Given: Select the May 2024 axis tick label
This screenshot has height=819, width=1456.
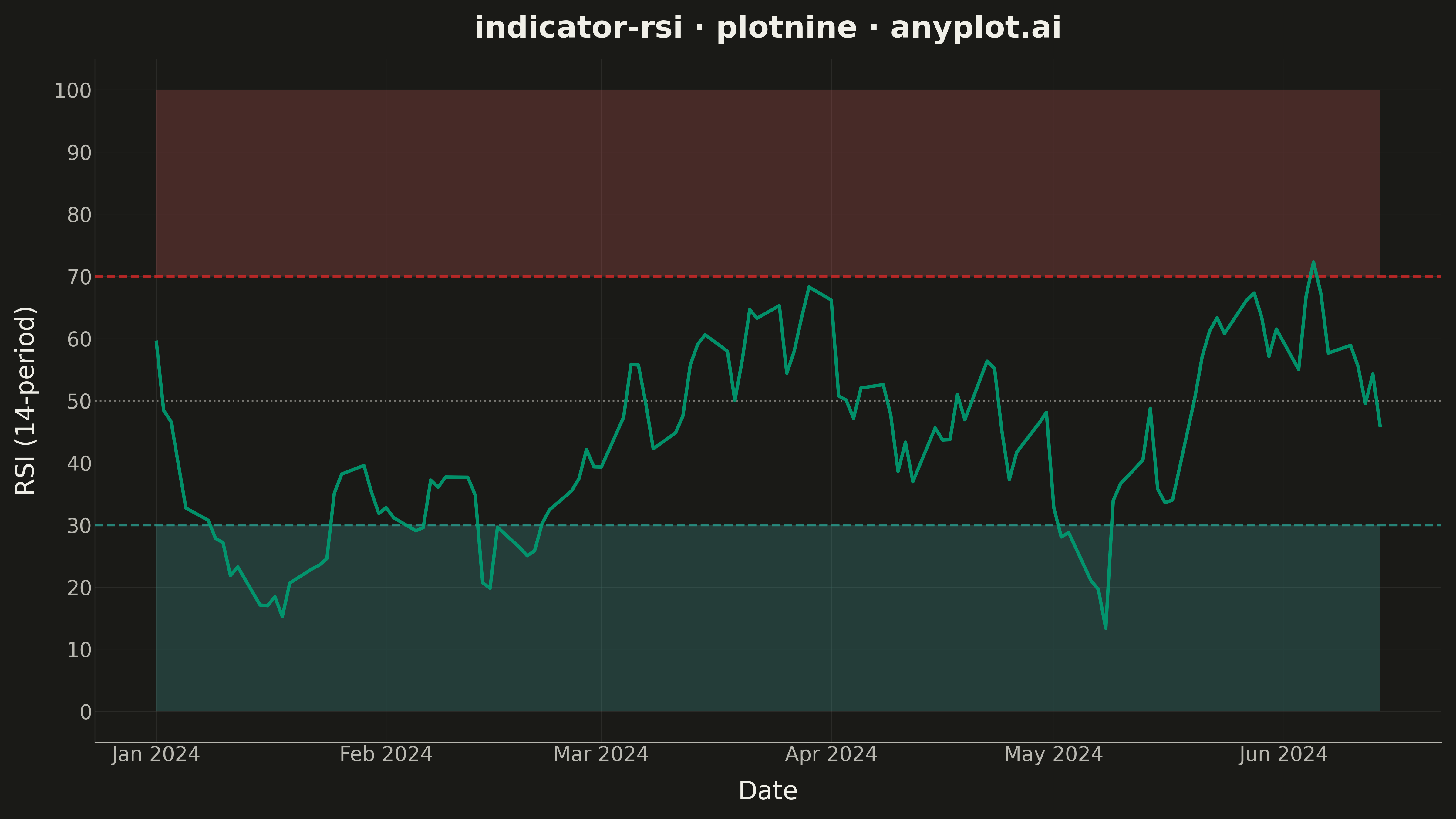Looking at the screenshot, I should [1053, 754].
